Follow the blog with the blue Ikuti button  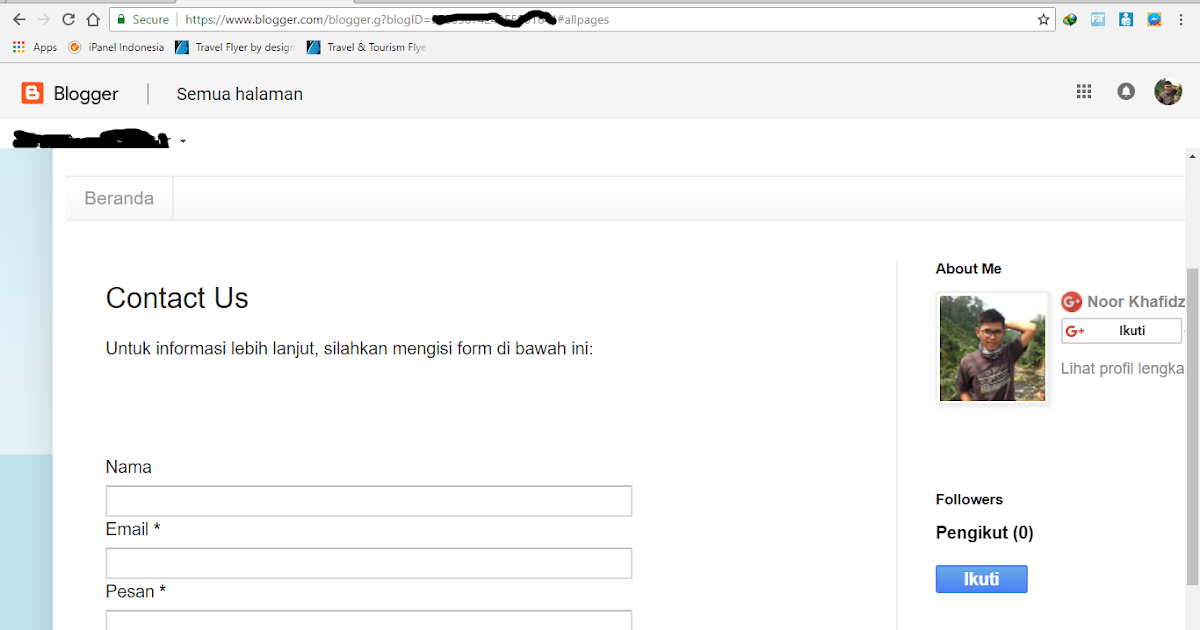[x=981, y=578]
